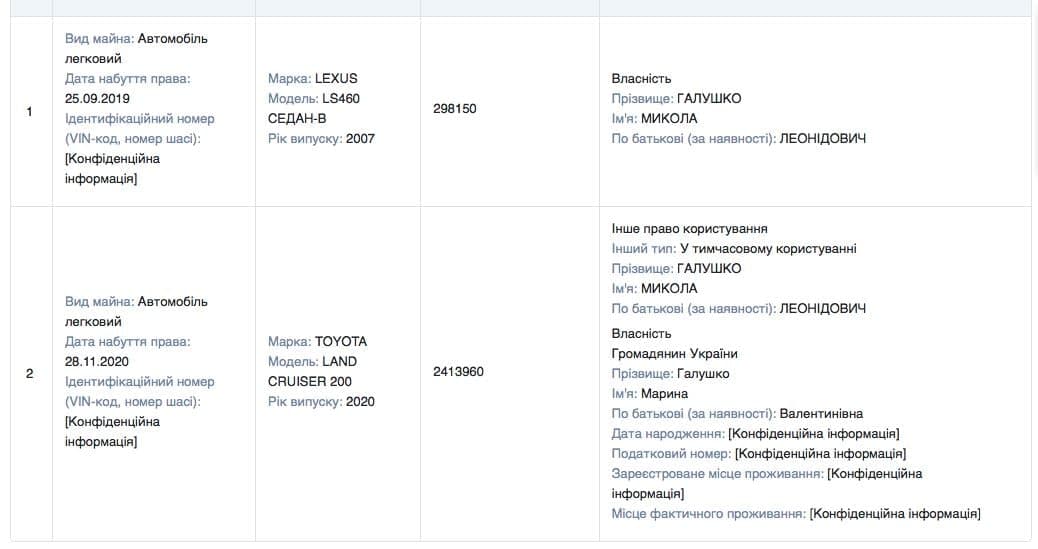The image size is (1038, 549).
Task: Click 'Власність' in the Lexus row
Action: (641, 78)
